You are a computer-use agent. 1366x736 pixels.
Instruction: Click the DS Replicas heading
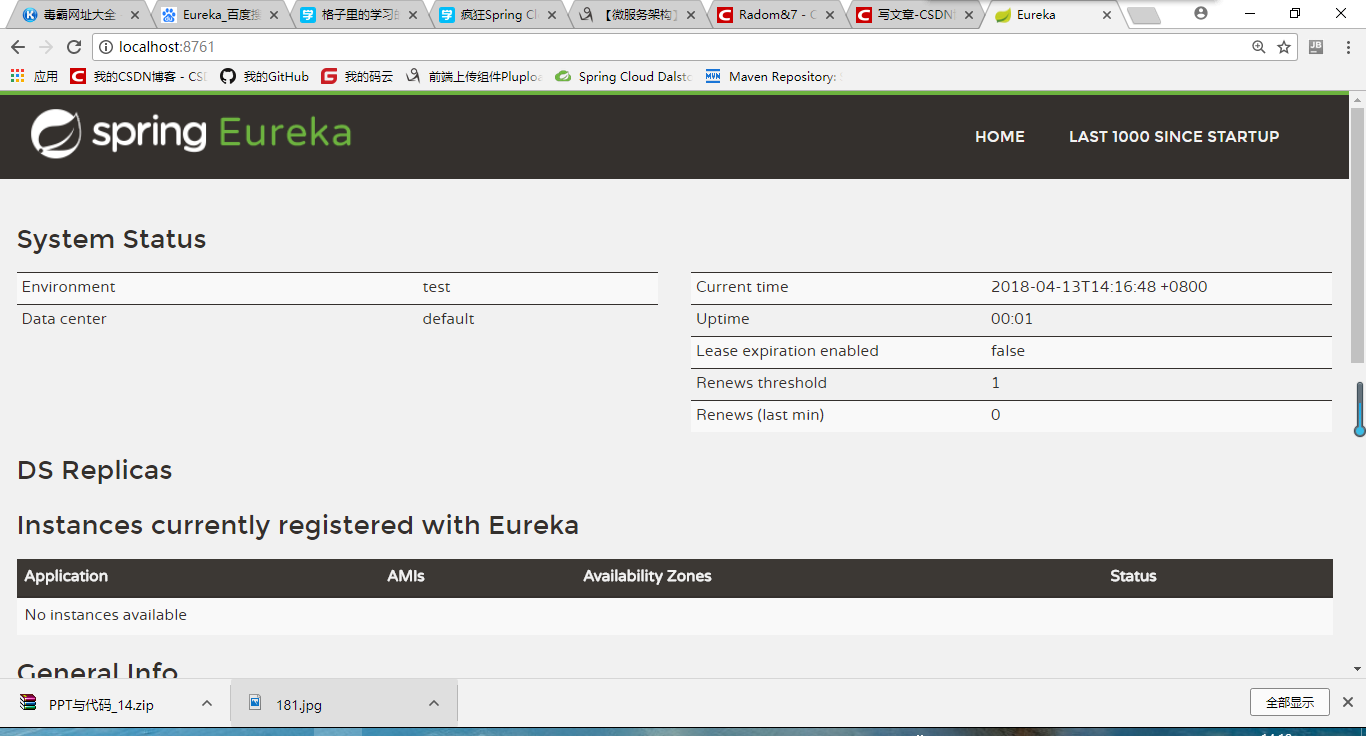[x=95, y=471]
